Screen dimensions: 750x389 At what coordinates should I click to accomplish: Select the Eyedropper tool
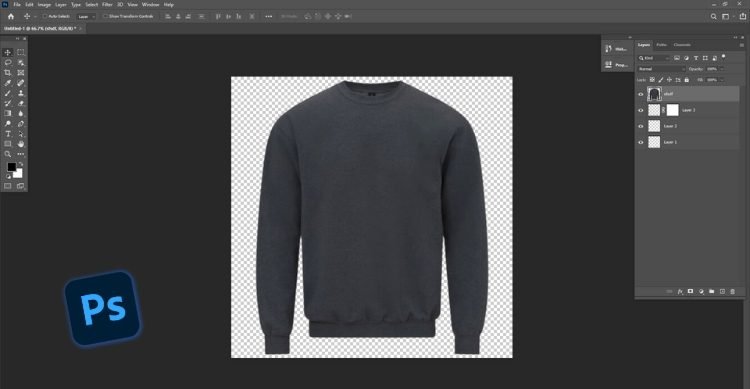[x=8, y=83]
